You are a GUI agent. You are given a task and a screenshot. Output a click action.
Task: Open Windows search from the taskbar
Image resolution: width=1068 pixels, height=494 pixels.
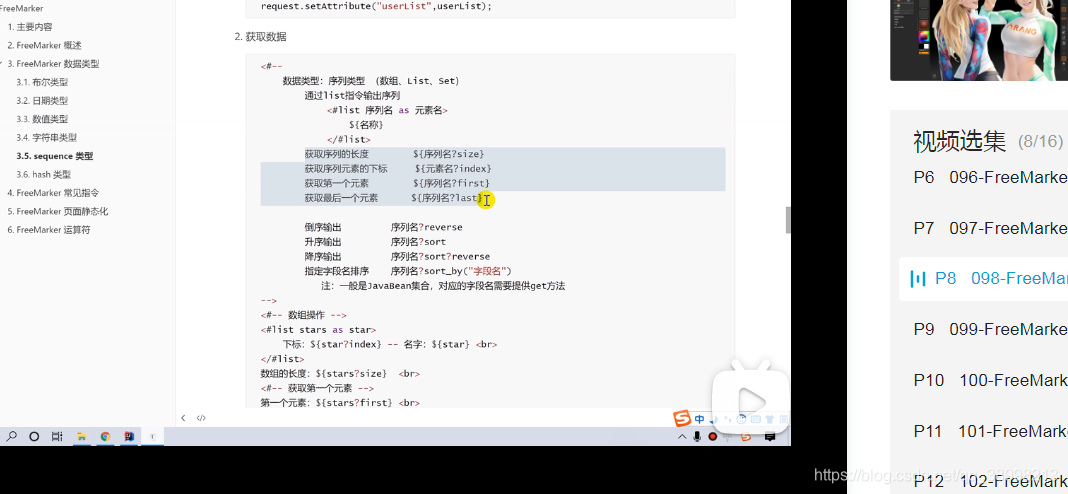[x=12, y=437]
